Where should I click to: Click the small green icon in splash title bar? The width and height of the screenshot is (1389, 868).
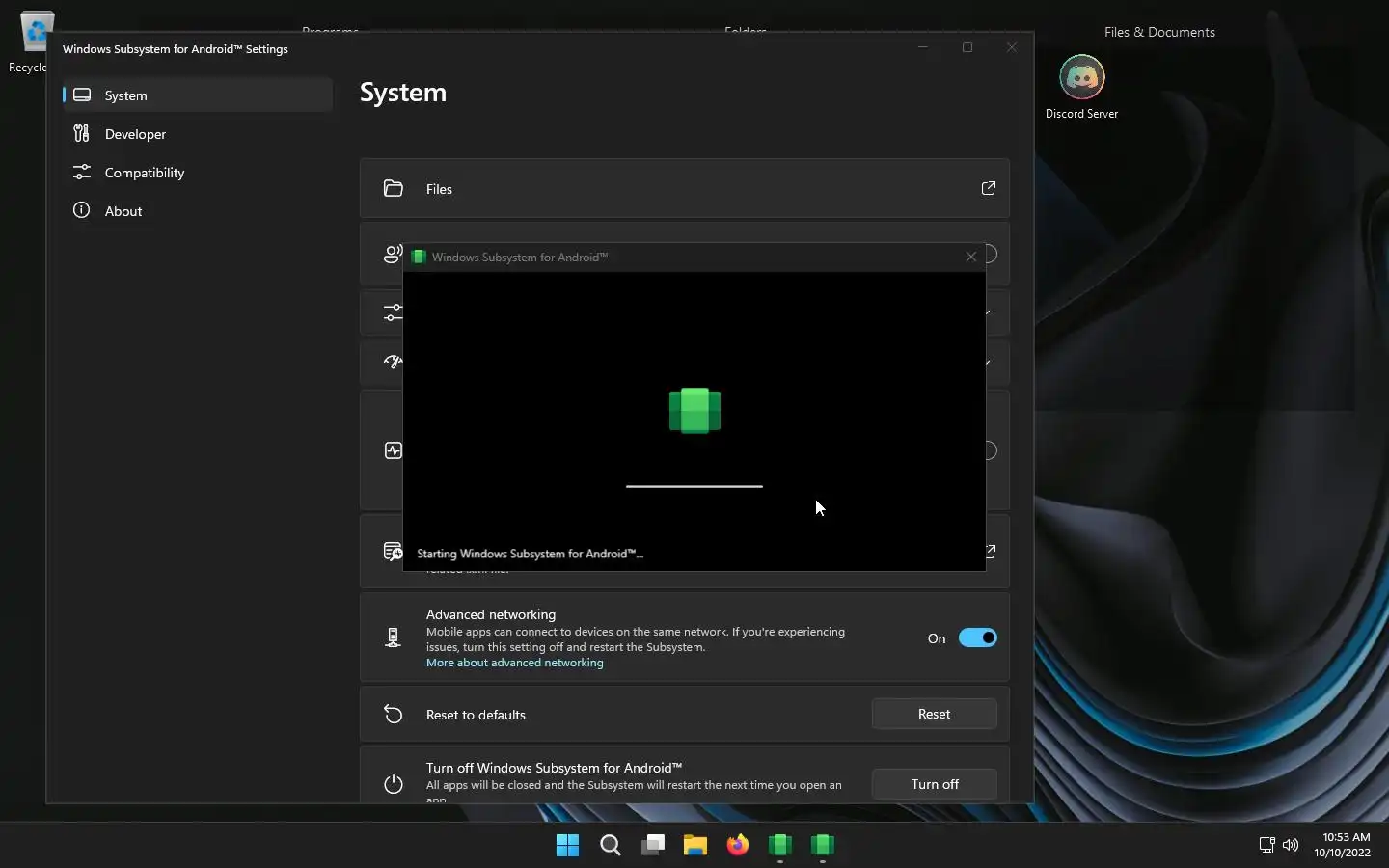[419, 257]
